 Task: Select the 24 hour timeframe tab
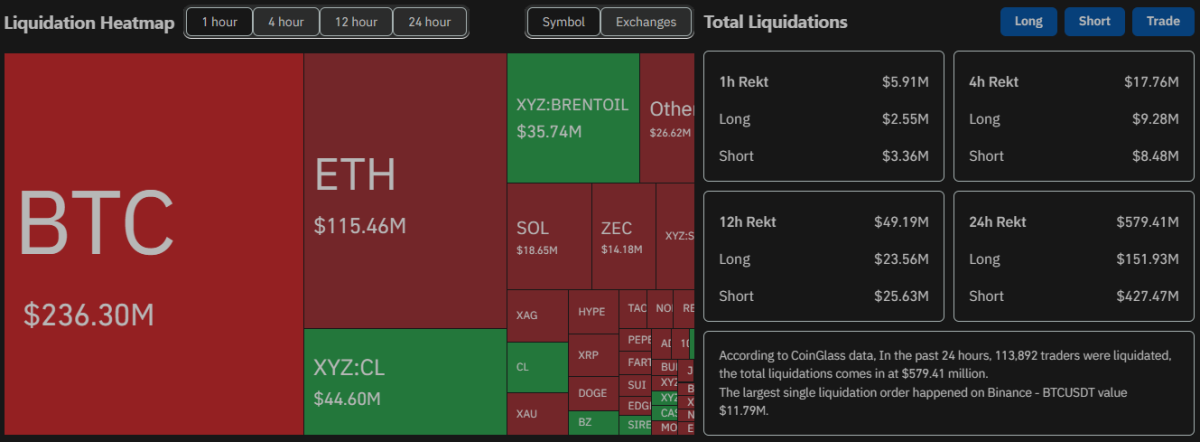[430, 22]
